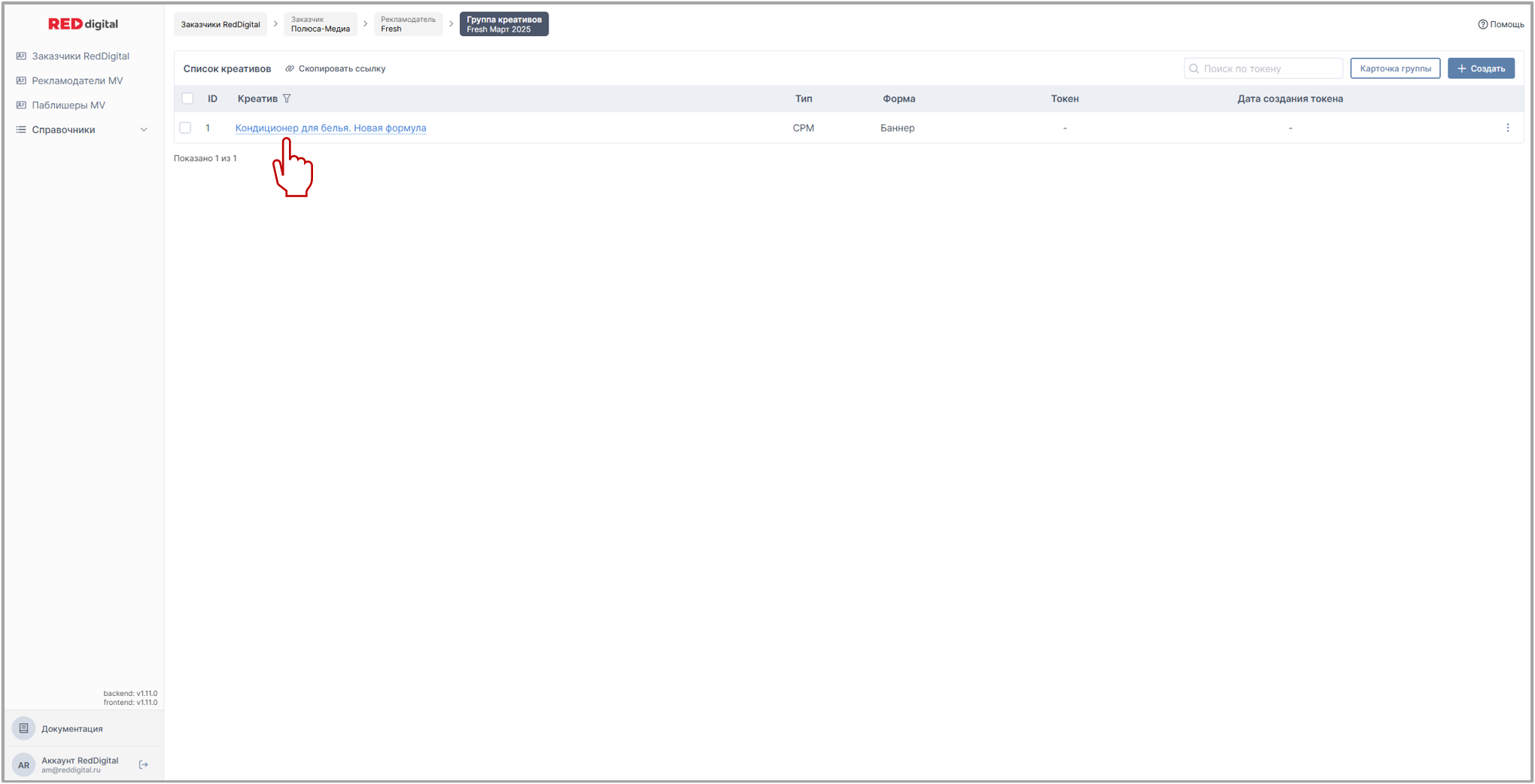This screenshot has height=784, width=1535.
Task: Focus the Поиск по токену search field
Action: pos(1269,68)
